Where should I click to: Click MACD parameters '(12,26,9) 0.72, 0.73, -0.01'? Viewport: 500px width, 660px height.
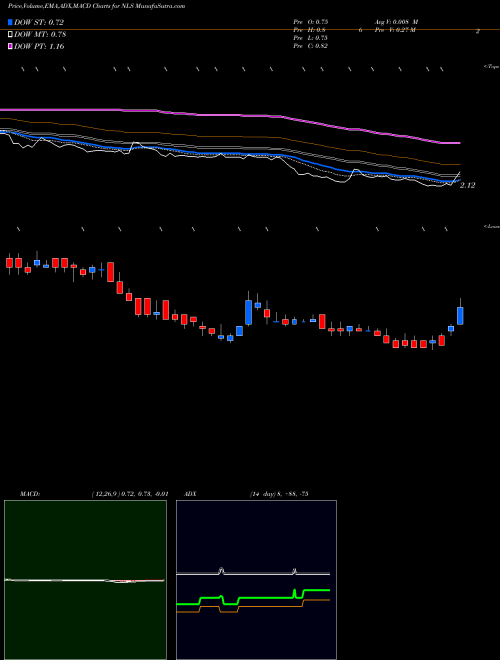[x=130, y=493]
